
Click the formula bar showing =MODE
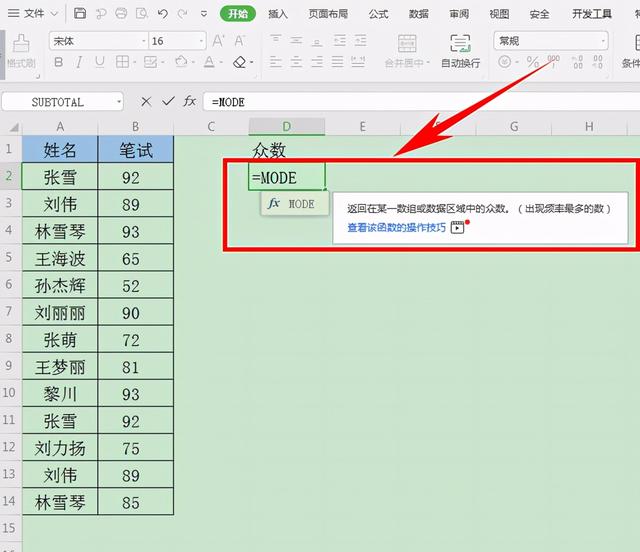click(x=422, y=102)
